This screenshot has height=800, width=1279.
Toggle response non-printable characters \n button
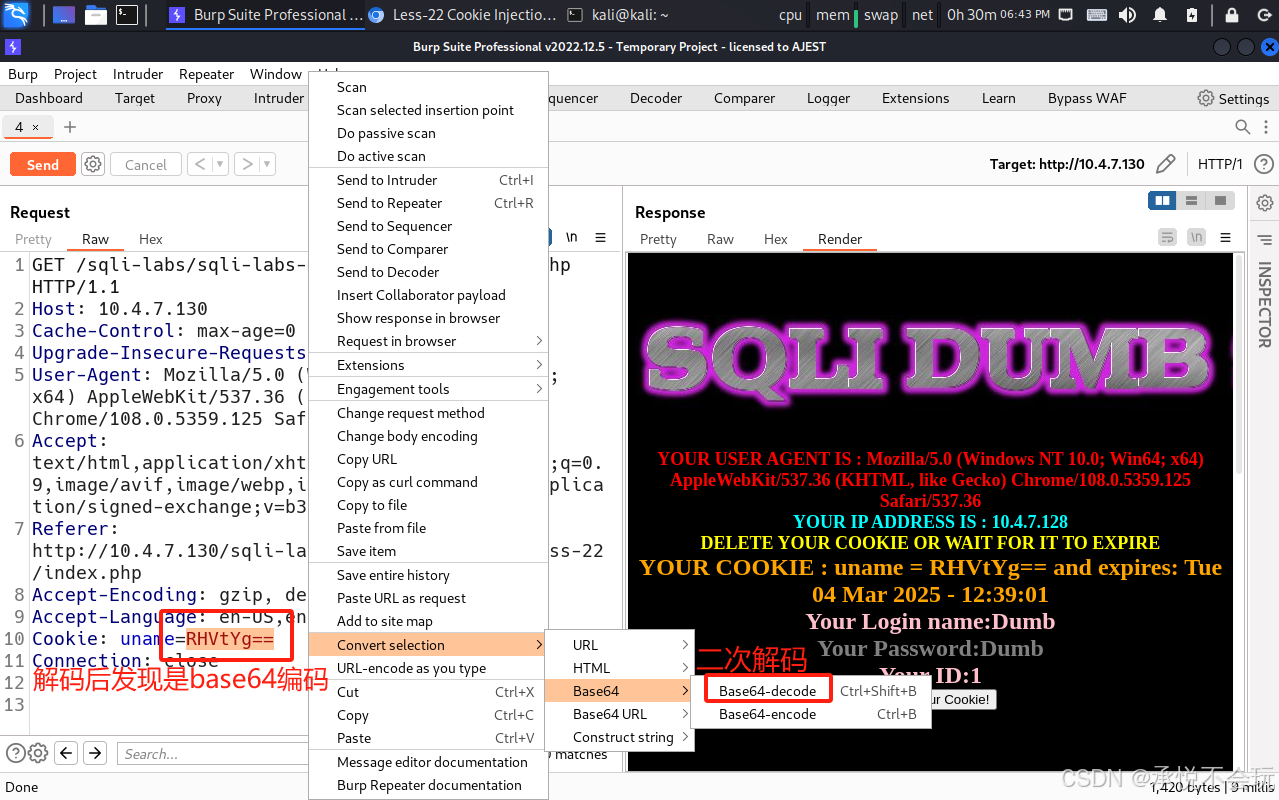coord(1196,237)
